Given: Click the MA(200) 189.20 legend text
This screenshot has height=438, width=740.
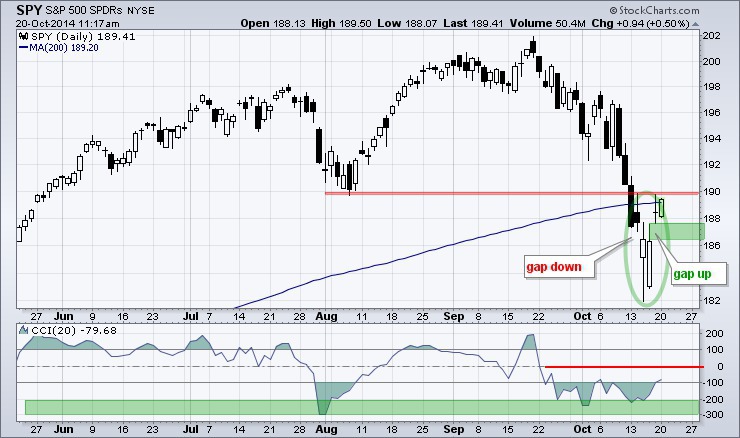Looking at the screenshot, I should pos(64,48).
